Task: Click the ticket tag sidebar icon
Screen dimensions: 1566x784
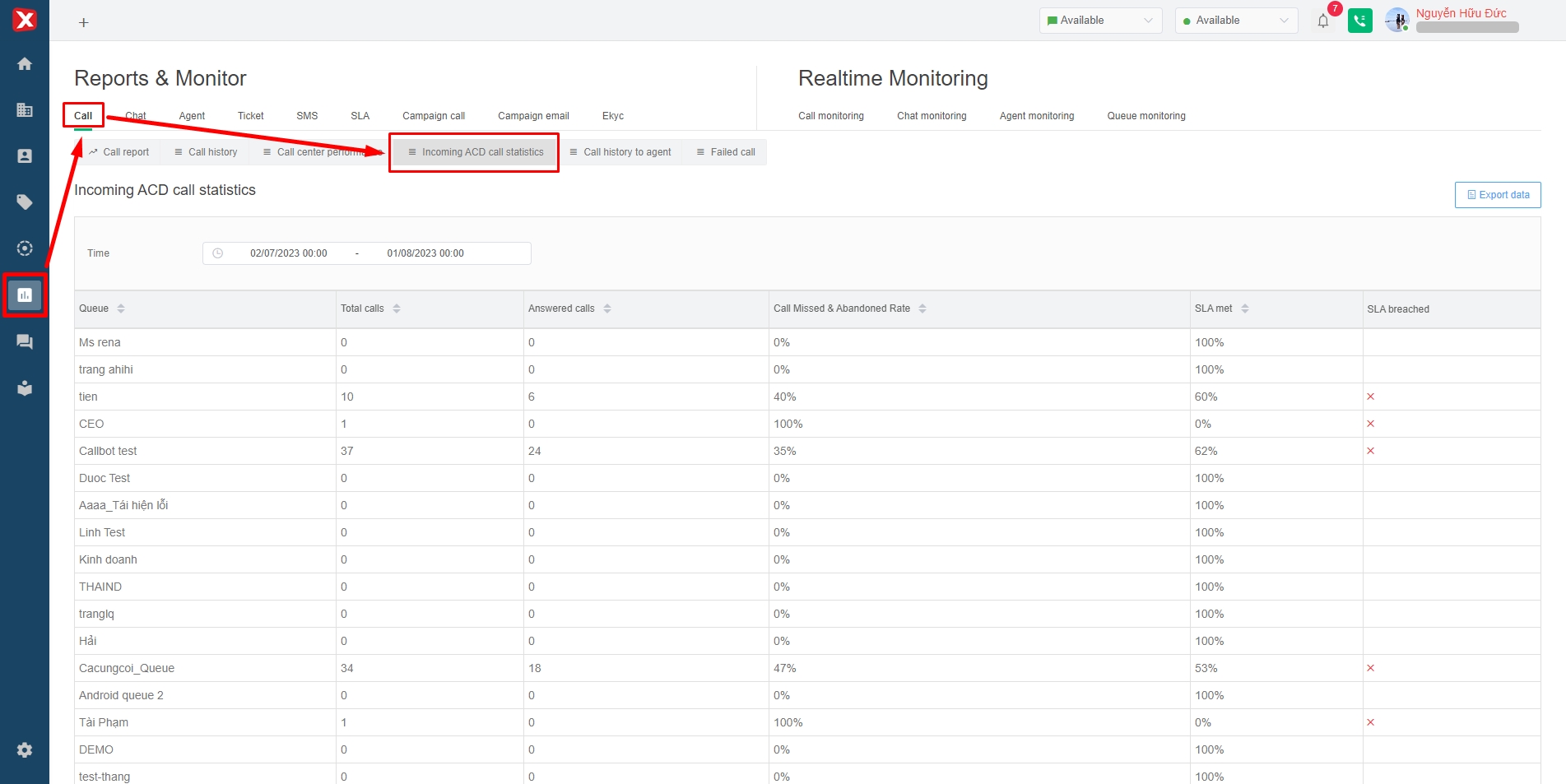Action: (x=25, y=202)
